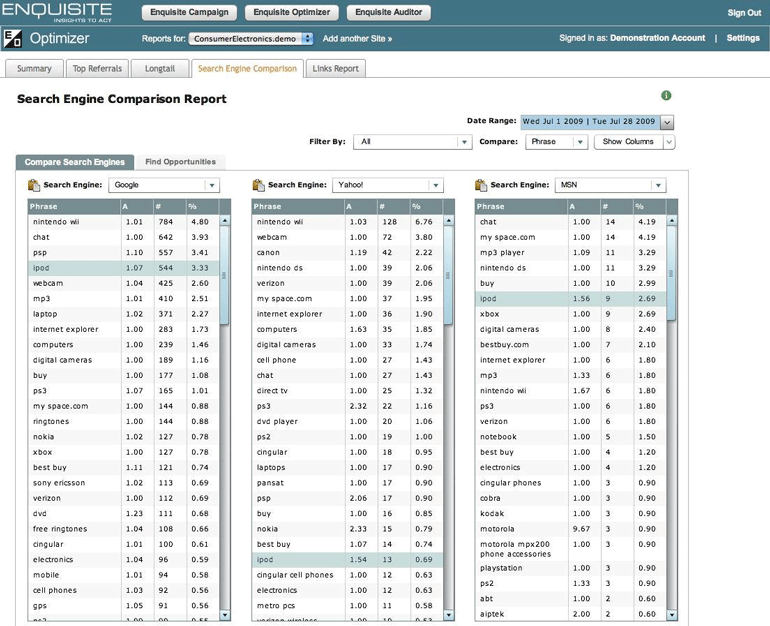Screen dimensions: 770x626
Task: Select highlighted 'ipod' row in Google table
Action: [x=124, y=268]
